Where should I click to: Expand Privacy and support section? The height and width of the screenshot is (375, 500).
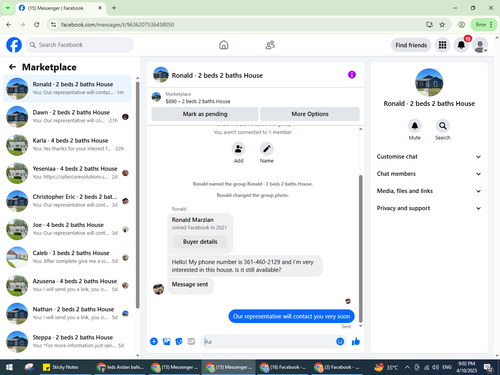click(x=429, y=208)
